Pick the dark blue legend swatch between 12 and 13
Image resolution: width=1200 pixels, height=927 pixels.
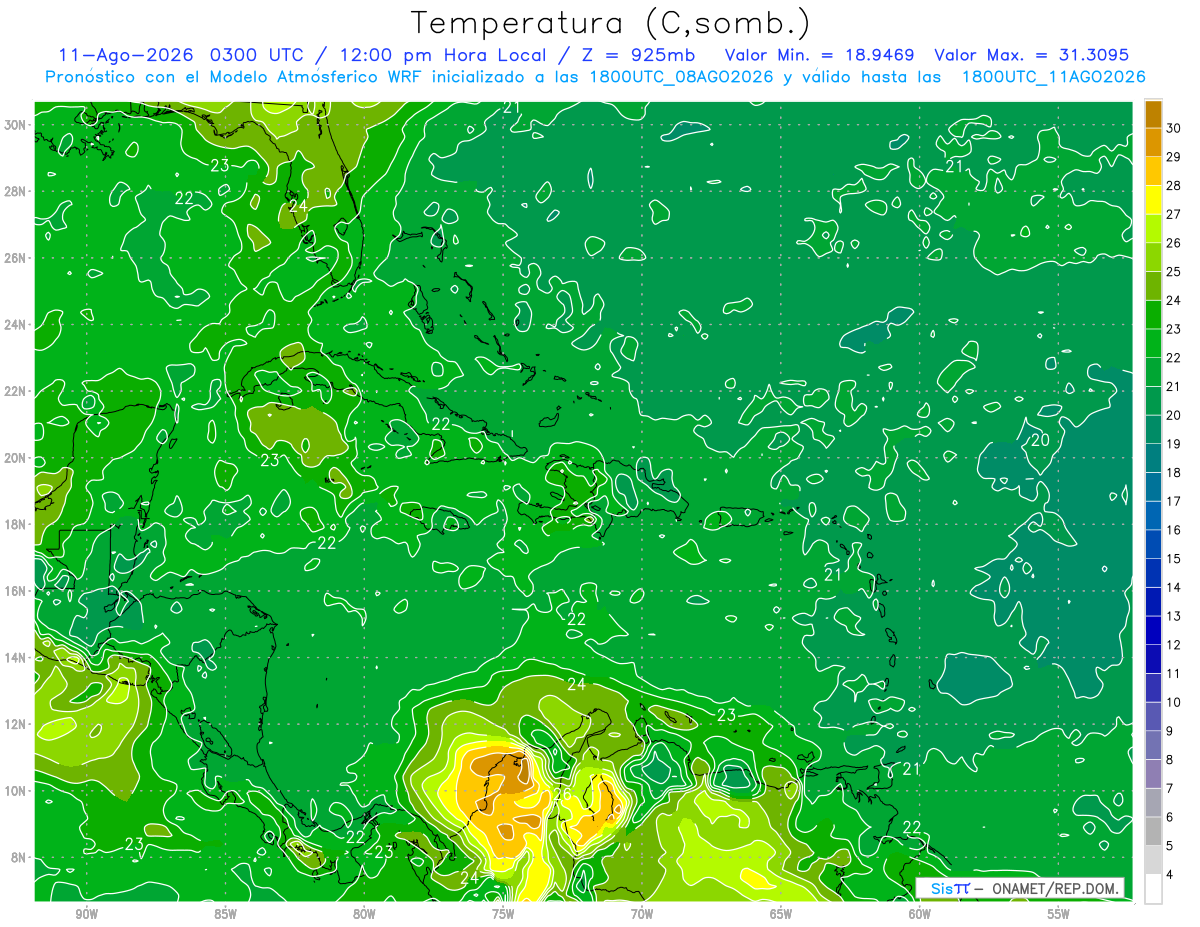coord(1153,631)
